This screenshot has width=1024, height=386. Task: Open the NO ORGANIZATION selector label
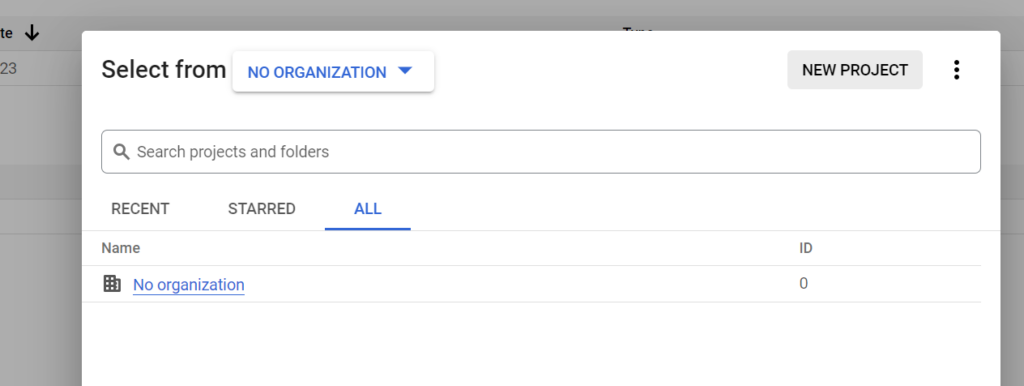317,72
